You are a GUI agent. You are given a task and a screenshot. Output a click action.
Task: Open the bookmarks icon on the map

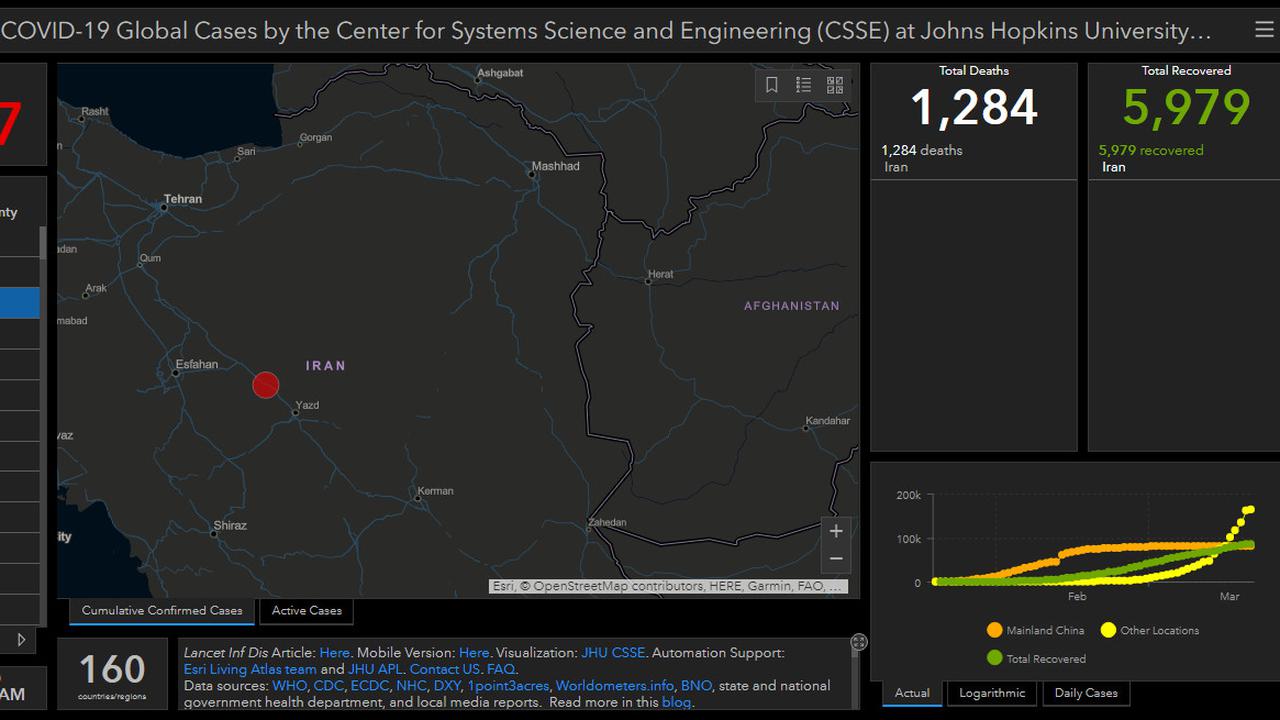772,85
